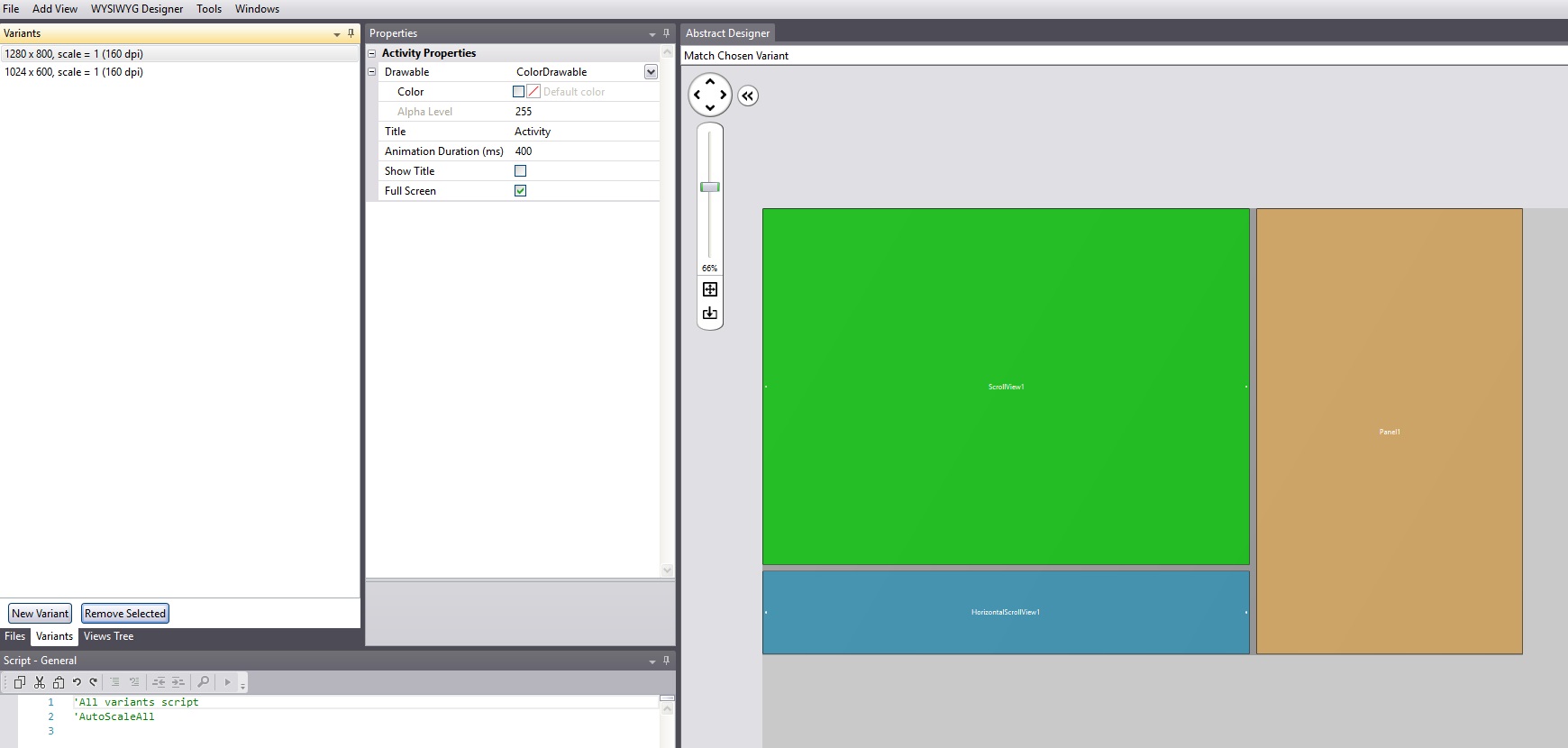This screenshot has width=1568, height=748.
Task: Click the Animation Duration value 400
Action: pos(585,151)
